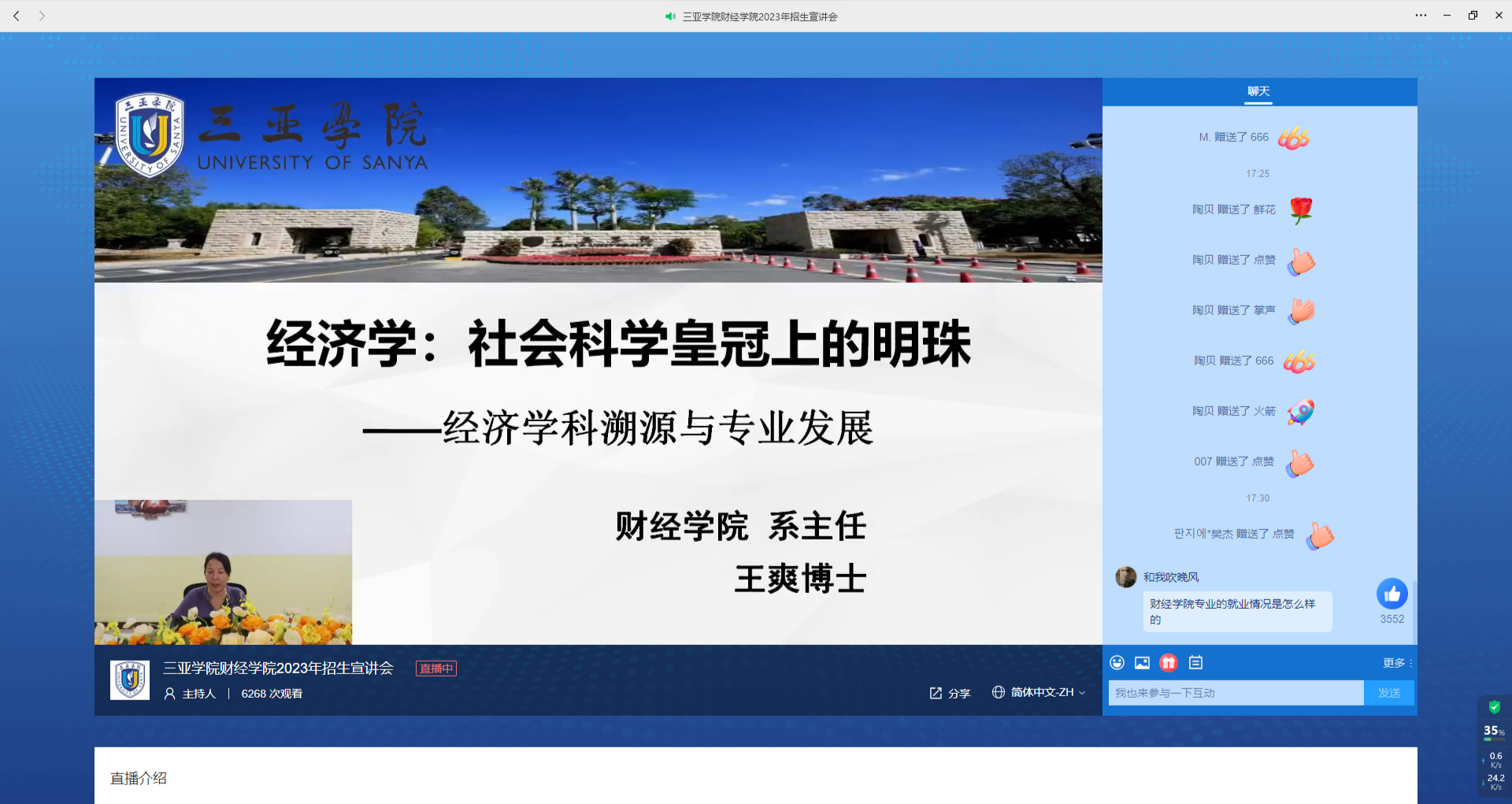1512x804 pixels.
Task: Click the 发送 send button
Action: (x=1388, y=693)
